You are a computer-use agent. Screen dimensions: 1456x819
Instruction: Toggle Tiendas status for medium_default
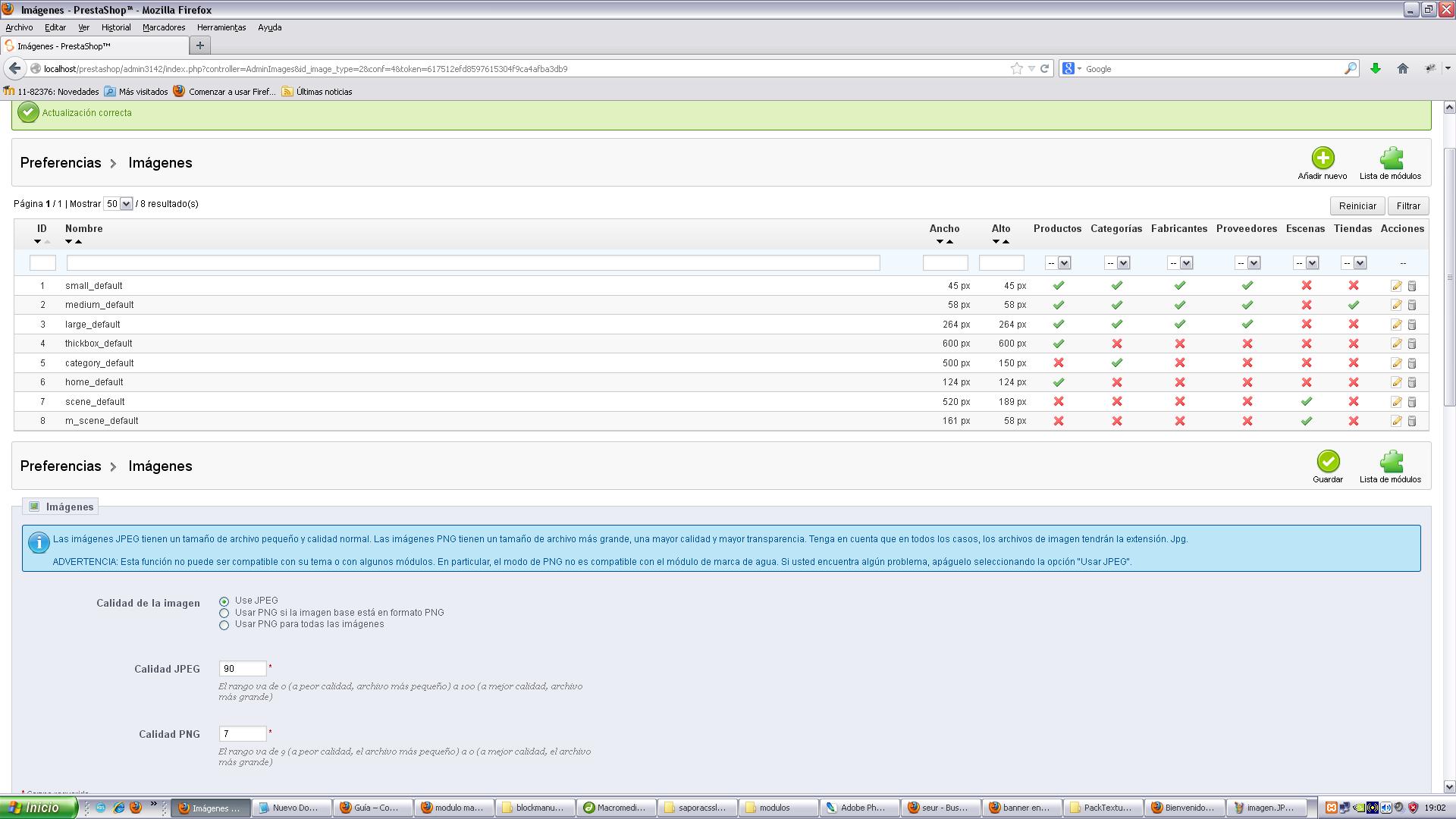1353,305
